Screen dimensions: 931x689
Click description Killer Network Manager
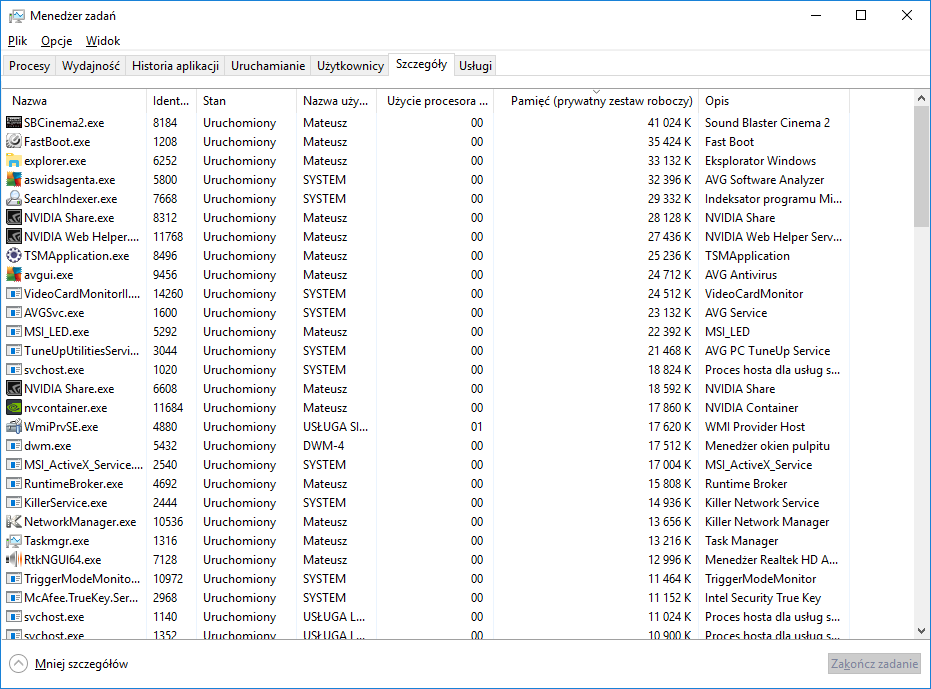(767, 522)
